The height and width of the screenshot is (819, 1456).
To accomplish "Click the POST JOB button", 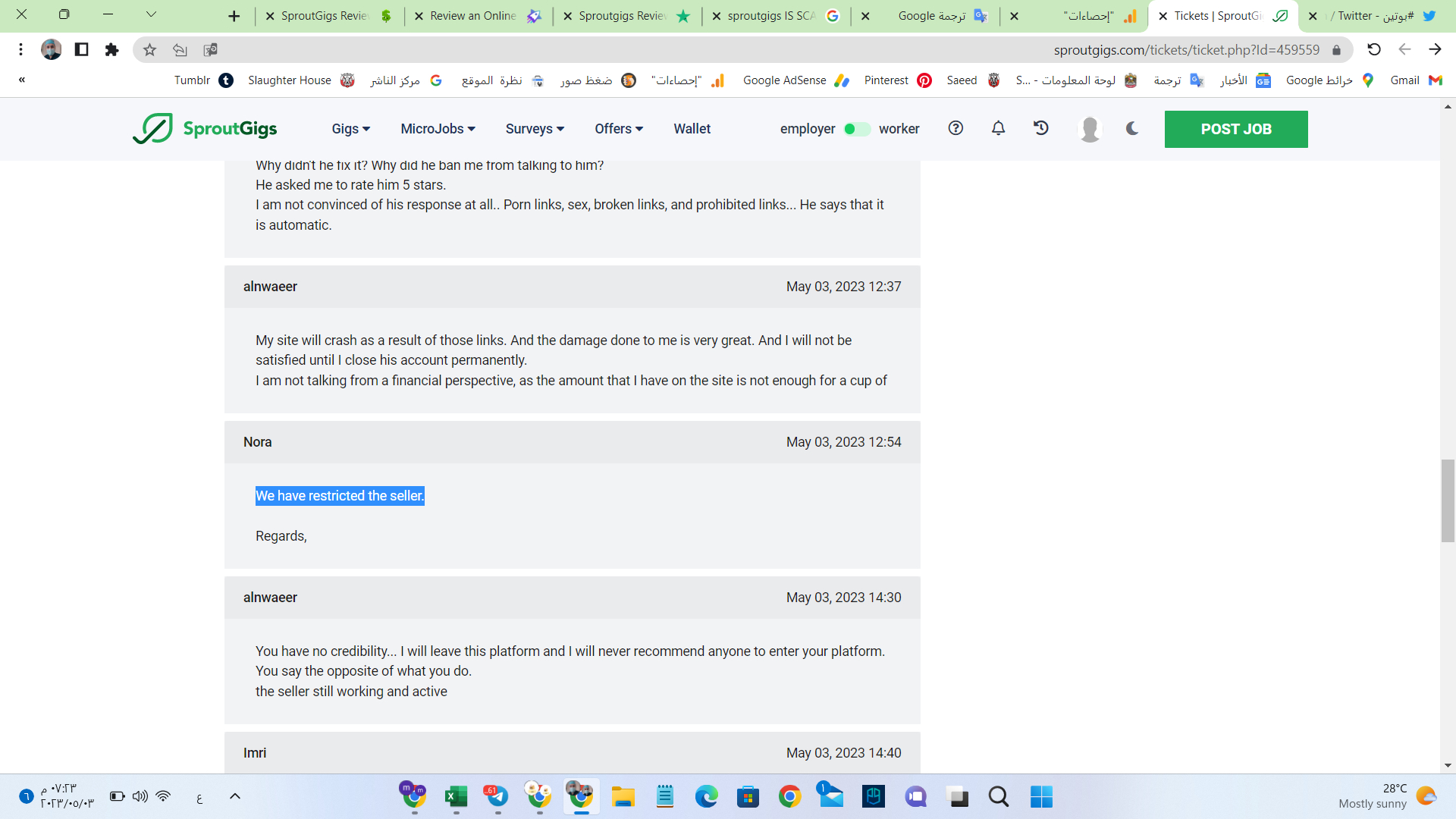I will [1235, 129].
